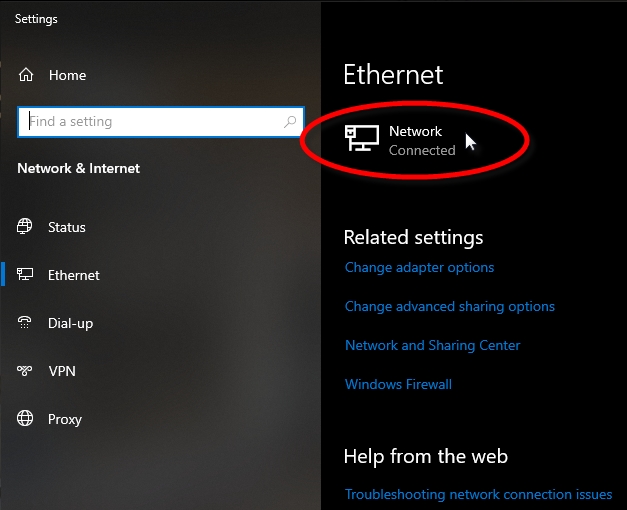Click the search magnifier icon
The width and height of the screenshot is (627, 510).
(291, 122)
